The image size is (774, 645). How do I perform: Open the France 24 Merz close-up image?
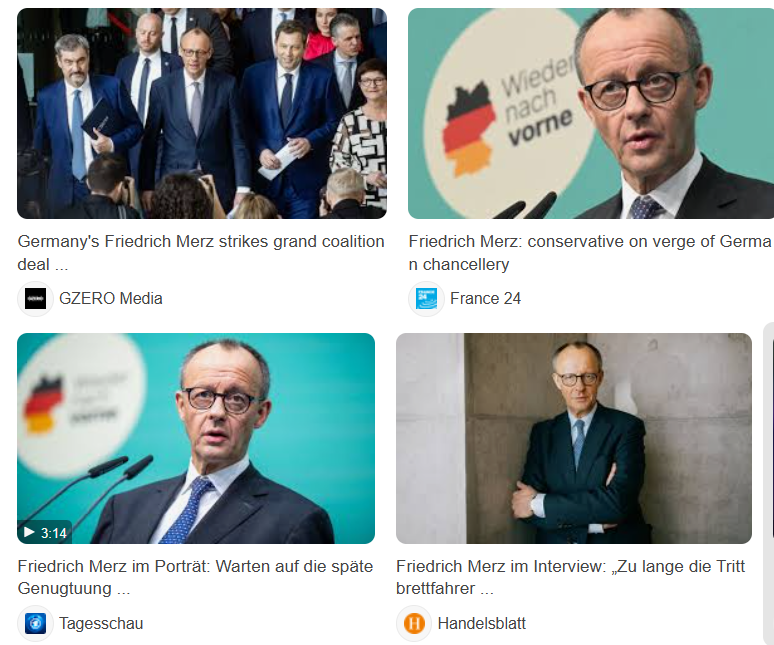[591, 113]
